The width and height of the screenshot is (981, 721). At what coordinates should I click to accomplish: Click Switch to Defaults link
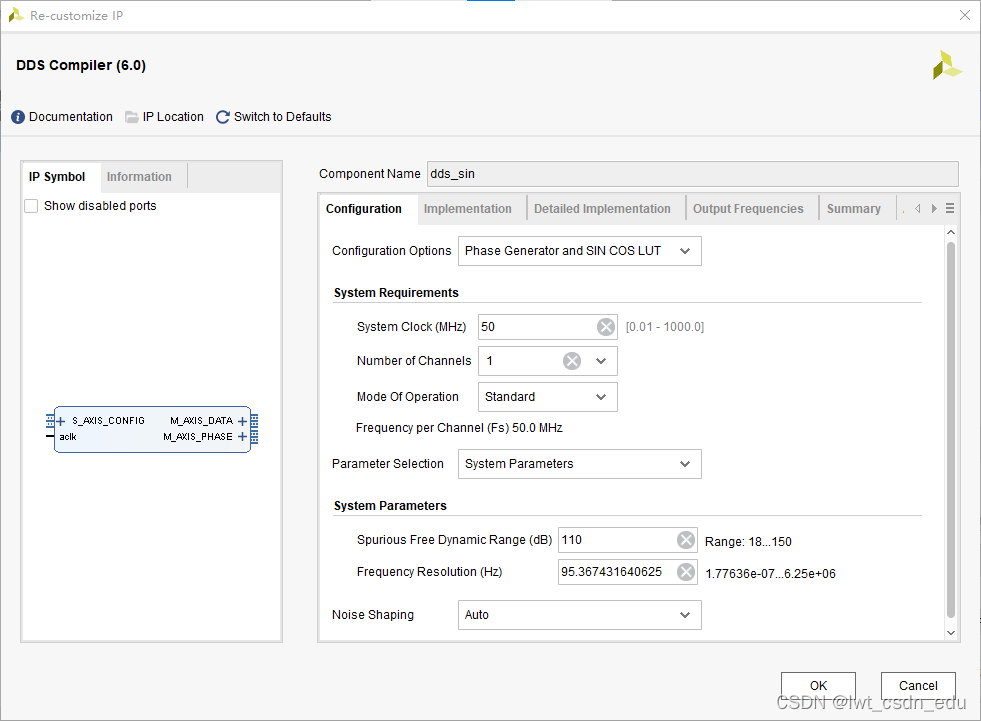tap(283, 117)
